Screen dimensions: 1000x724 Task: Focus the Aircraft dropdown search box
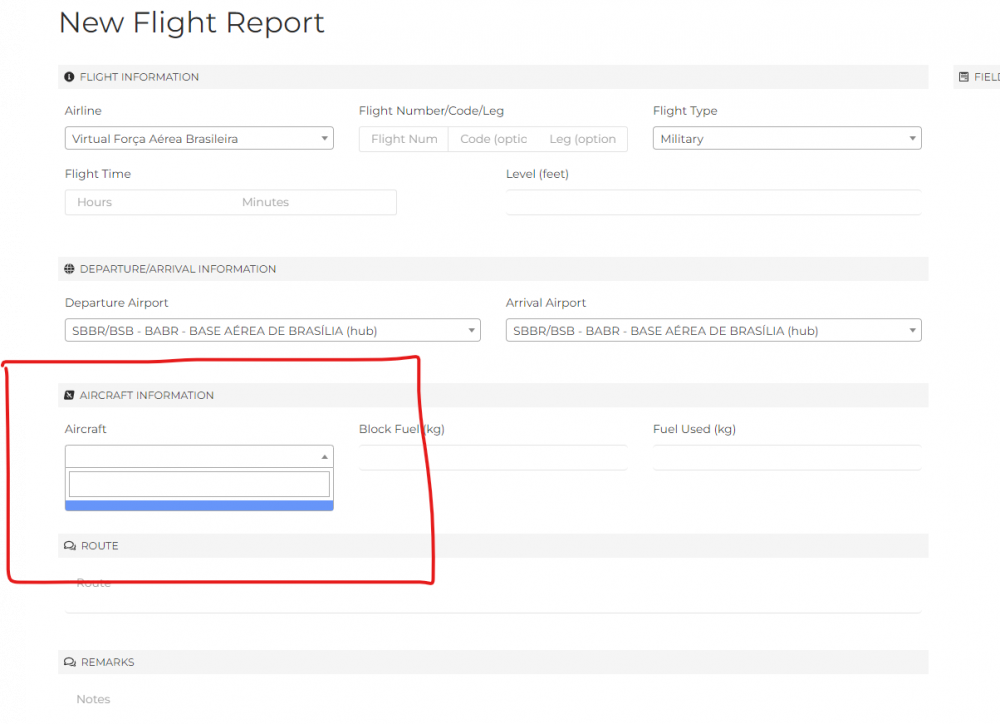(x=199, y=484)
